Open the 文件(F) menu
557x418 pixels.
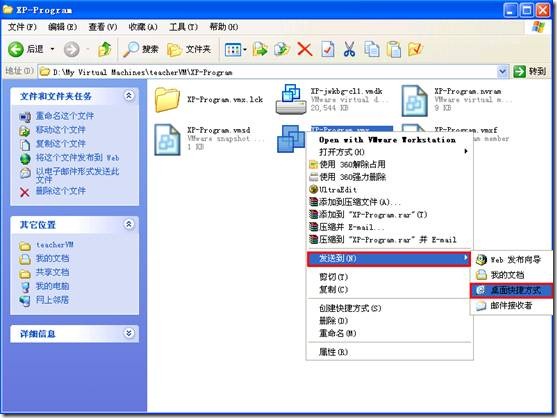click(22, 27)
